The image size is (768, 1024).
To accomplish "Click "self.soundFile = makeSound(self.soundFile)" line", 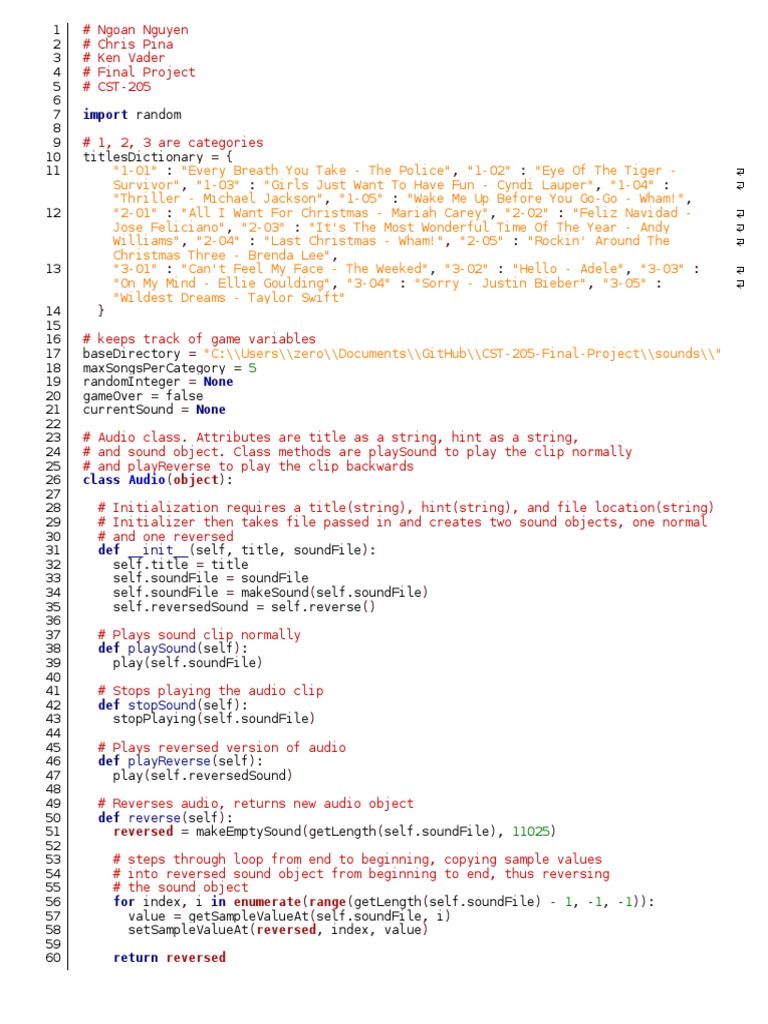I will pos(270,593).
